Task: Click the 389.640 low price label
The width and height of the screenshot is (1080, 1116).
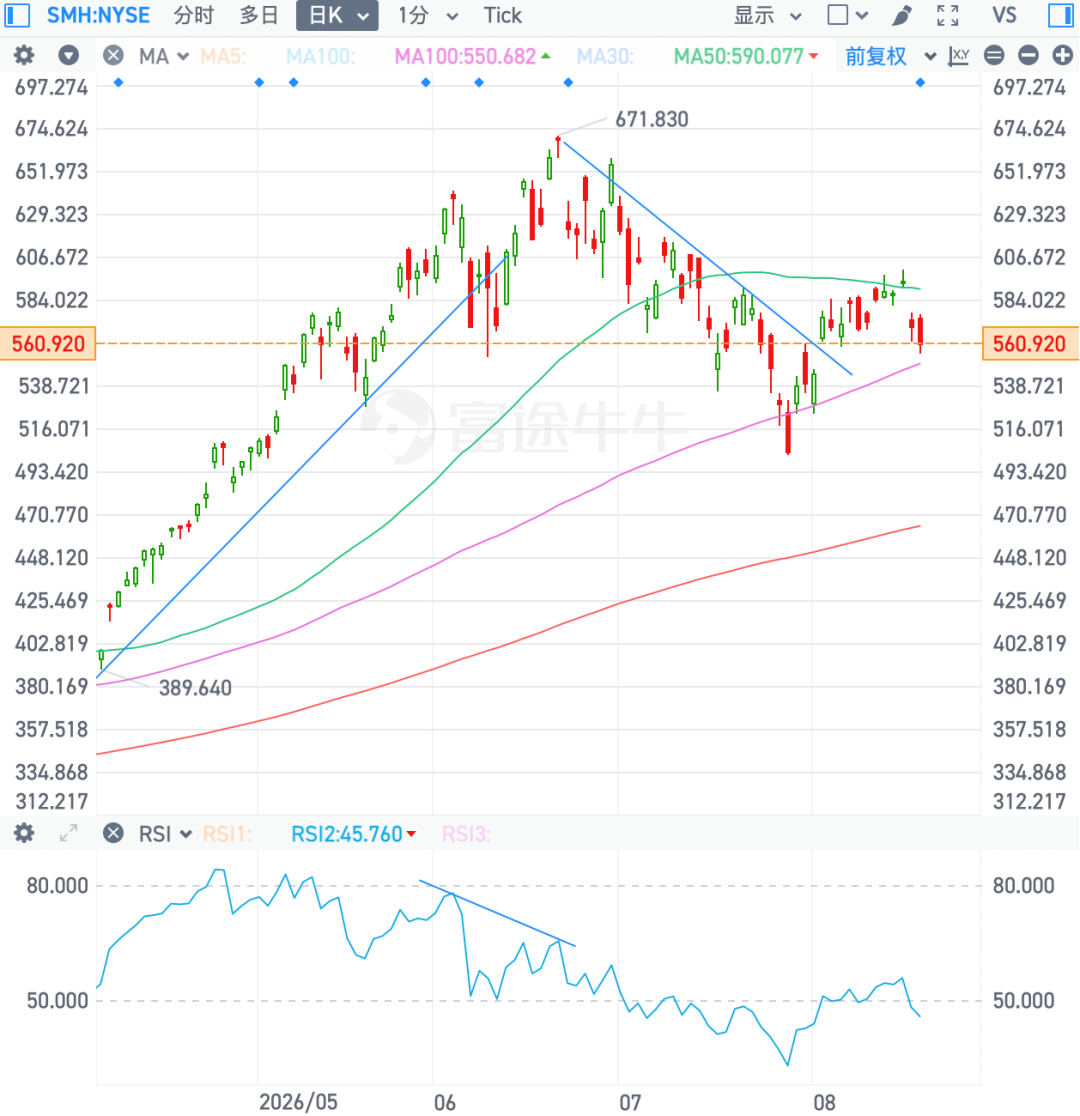Action: click(195, 688)
